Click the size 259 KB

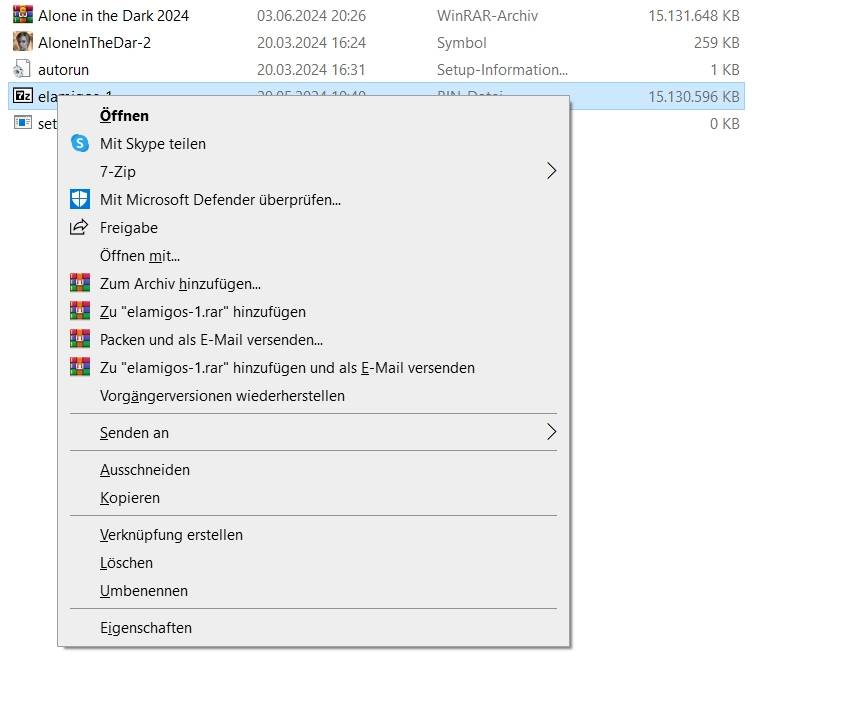click(717, 43)
